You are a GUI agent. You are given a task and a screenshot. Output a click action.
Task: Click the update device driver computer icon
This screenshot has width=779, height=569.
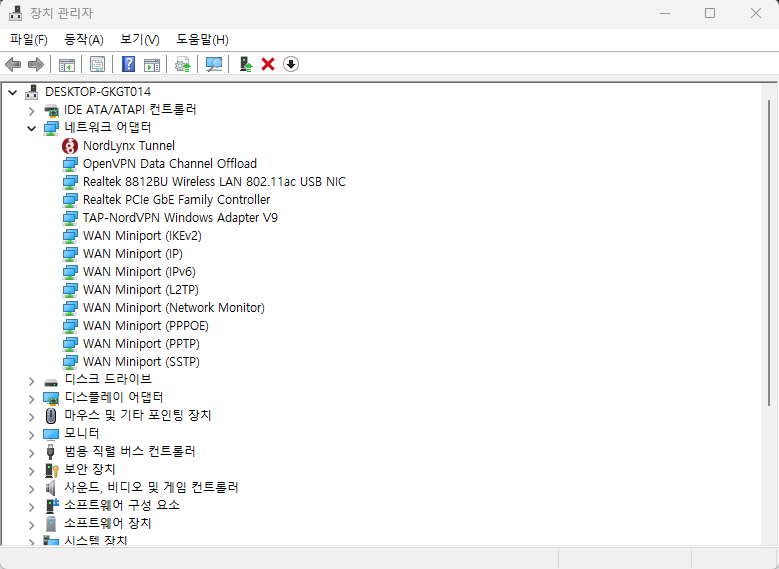pos(245,65)
